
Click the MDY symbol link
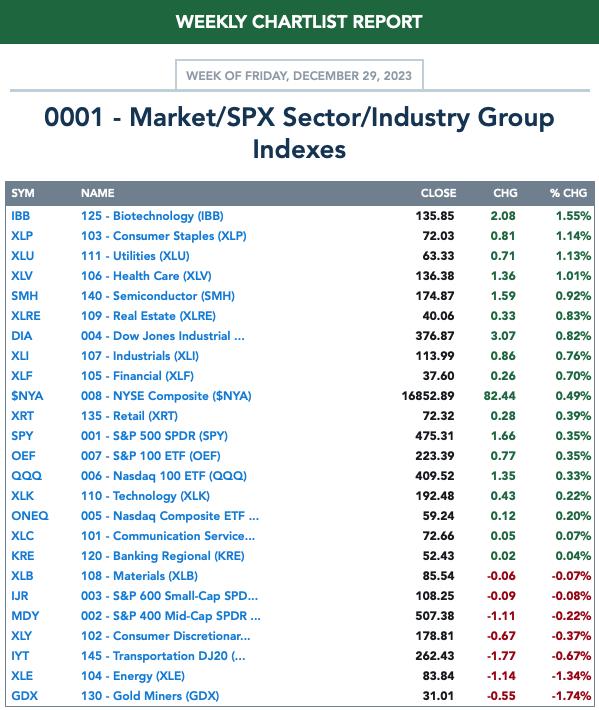tap(25, 616)
